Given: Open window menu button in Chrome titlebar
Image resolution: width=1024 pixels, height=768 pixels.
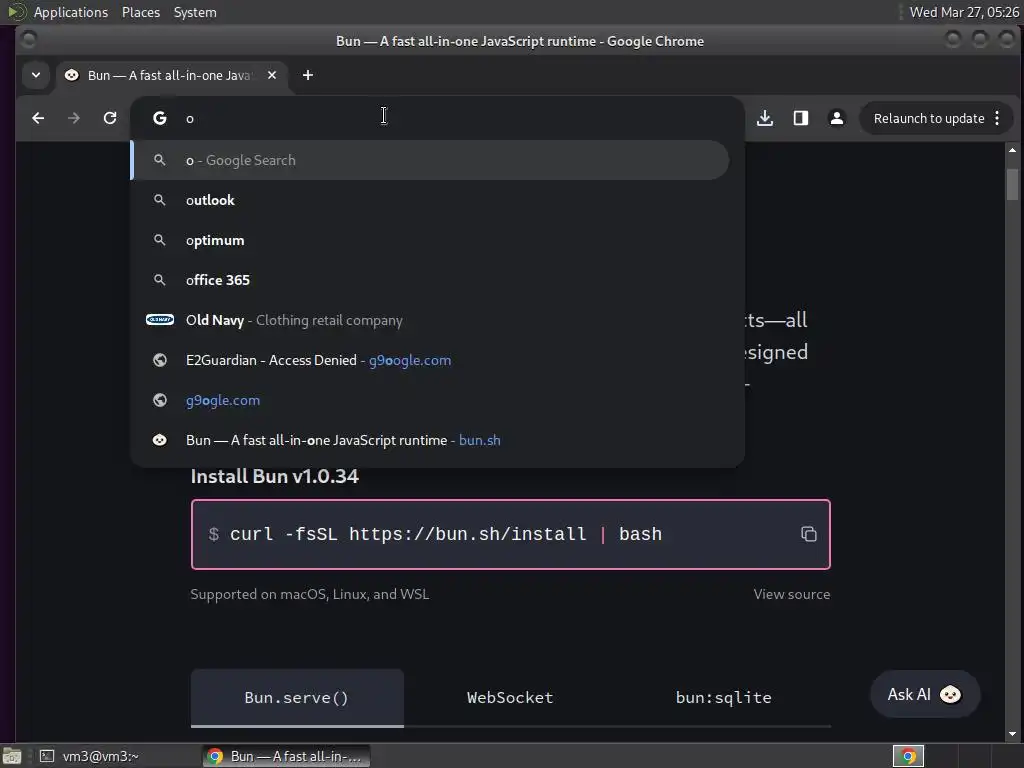Looking at the screenshot, I should 29,40.
